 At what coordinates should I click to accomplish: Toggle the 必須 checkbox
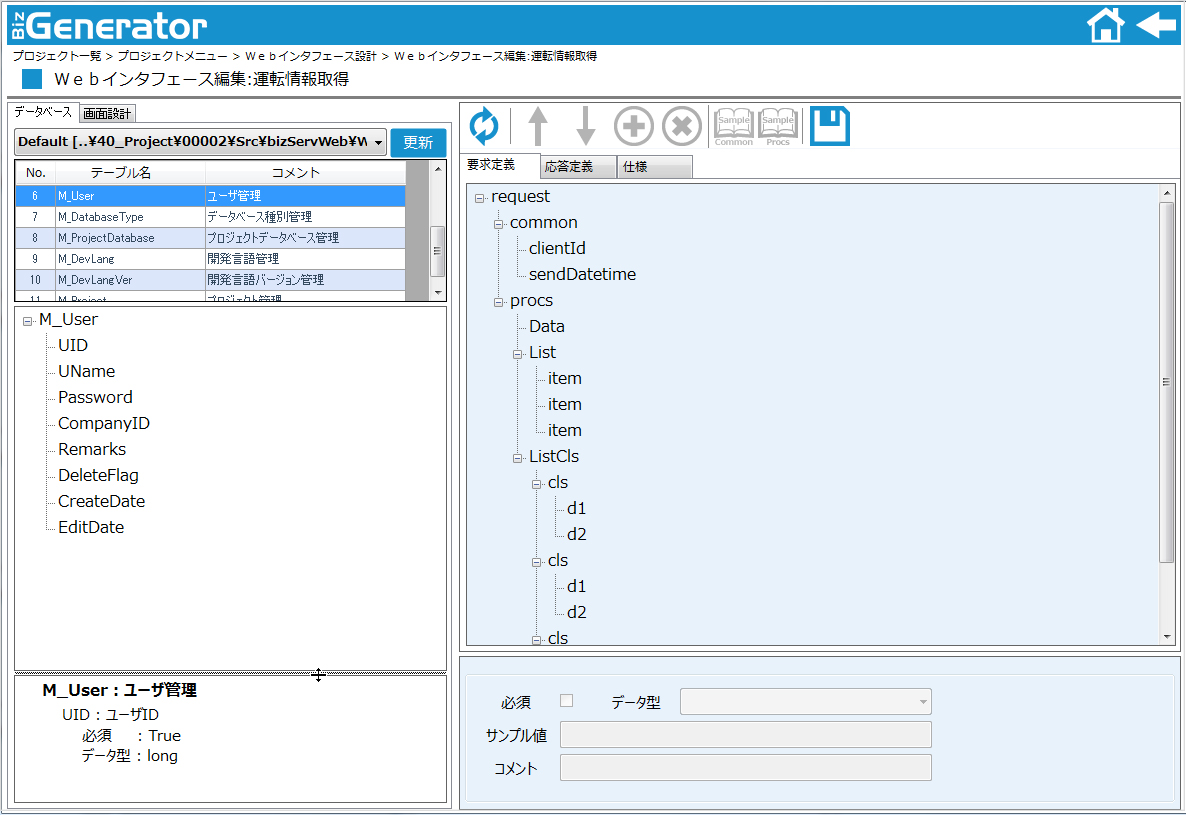tap(566, 701)
